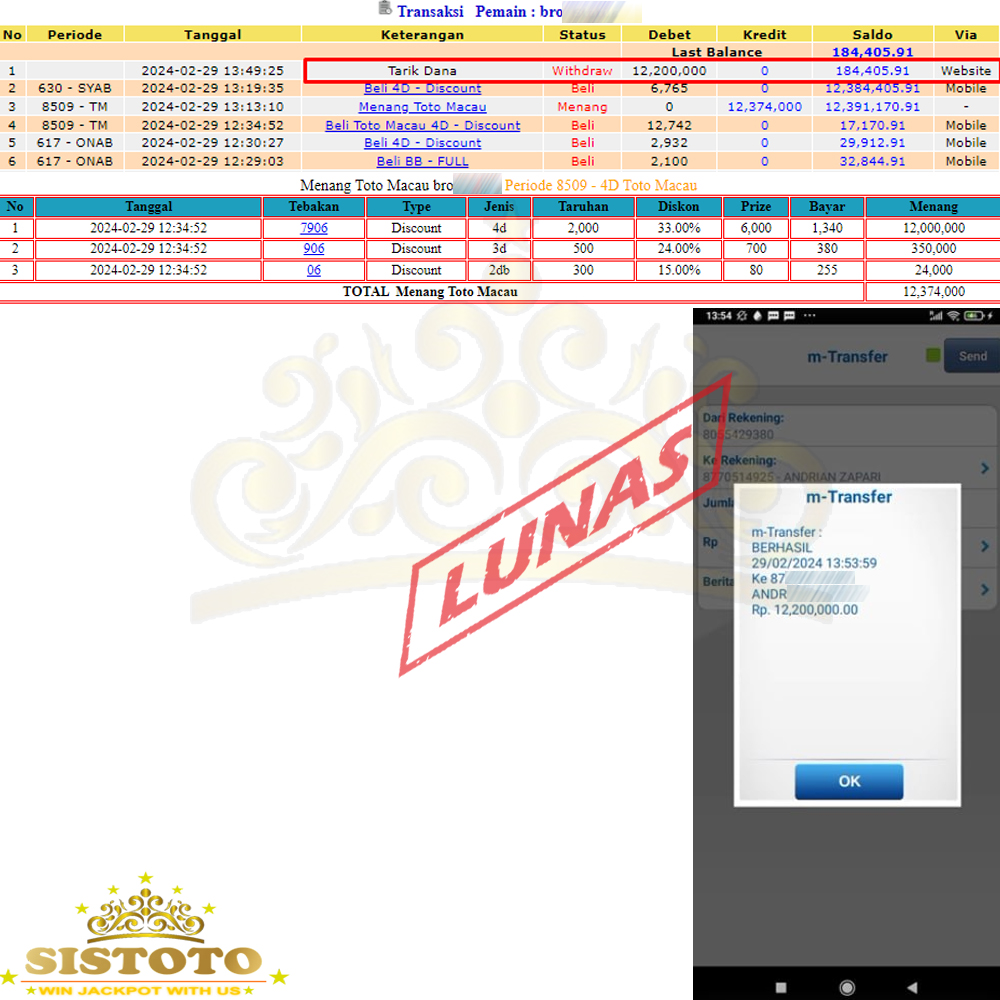Tap the Android home circle button
The width and height of the screenshot is (1000, 1000).
pyautogui.click(x=847, y=987)
